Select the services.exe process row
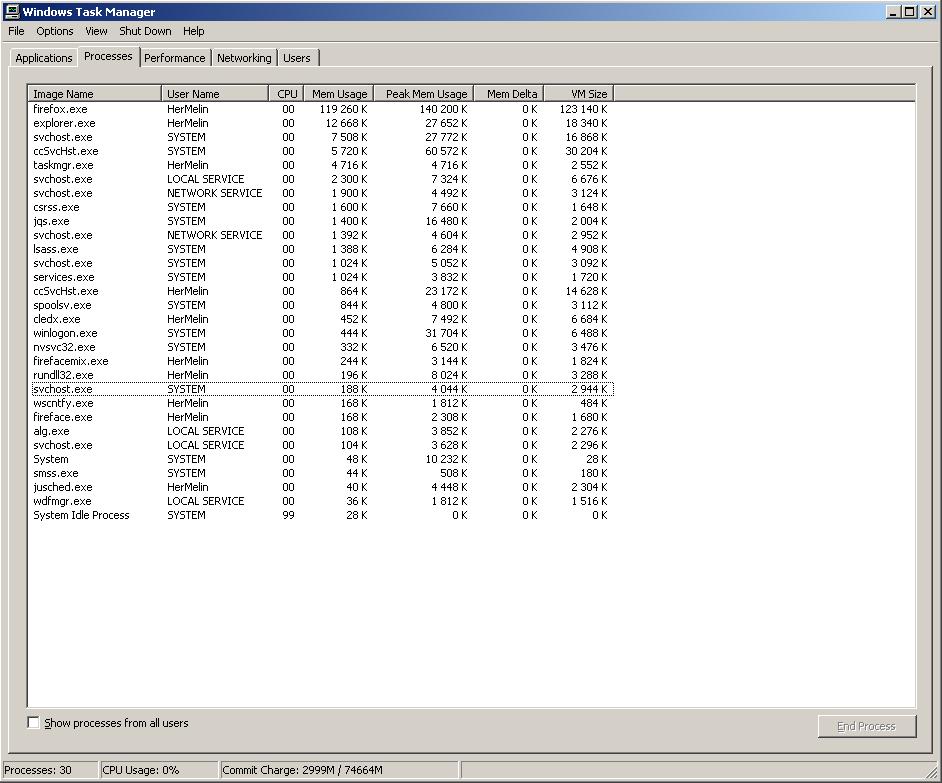This screenshot has width=942, height=783. [x=322, y=277]
